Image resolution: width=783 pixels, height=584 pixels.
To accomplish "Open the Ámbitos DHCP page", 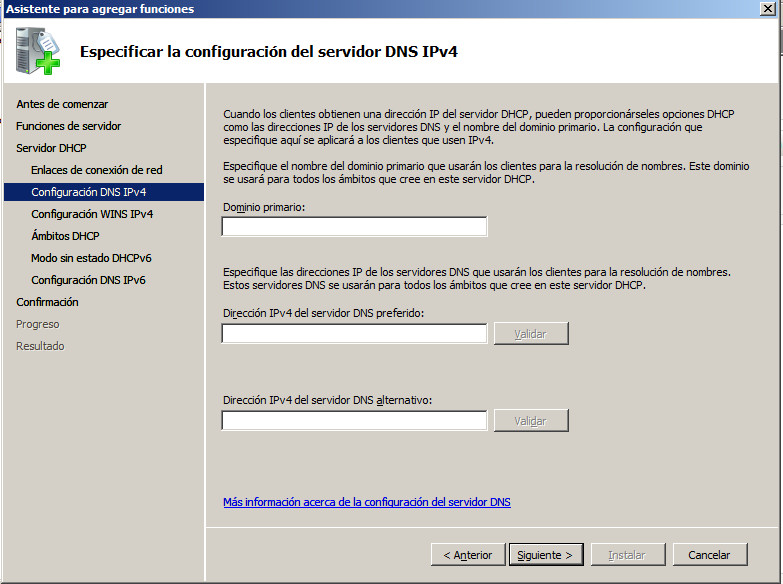I will click(x=65, y=236).
